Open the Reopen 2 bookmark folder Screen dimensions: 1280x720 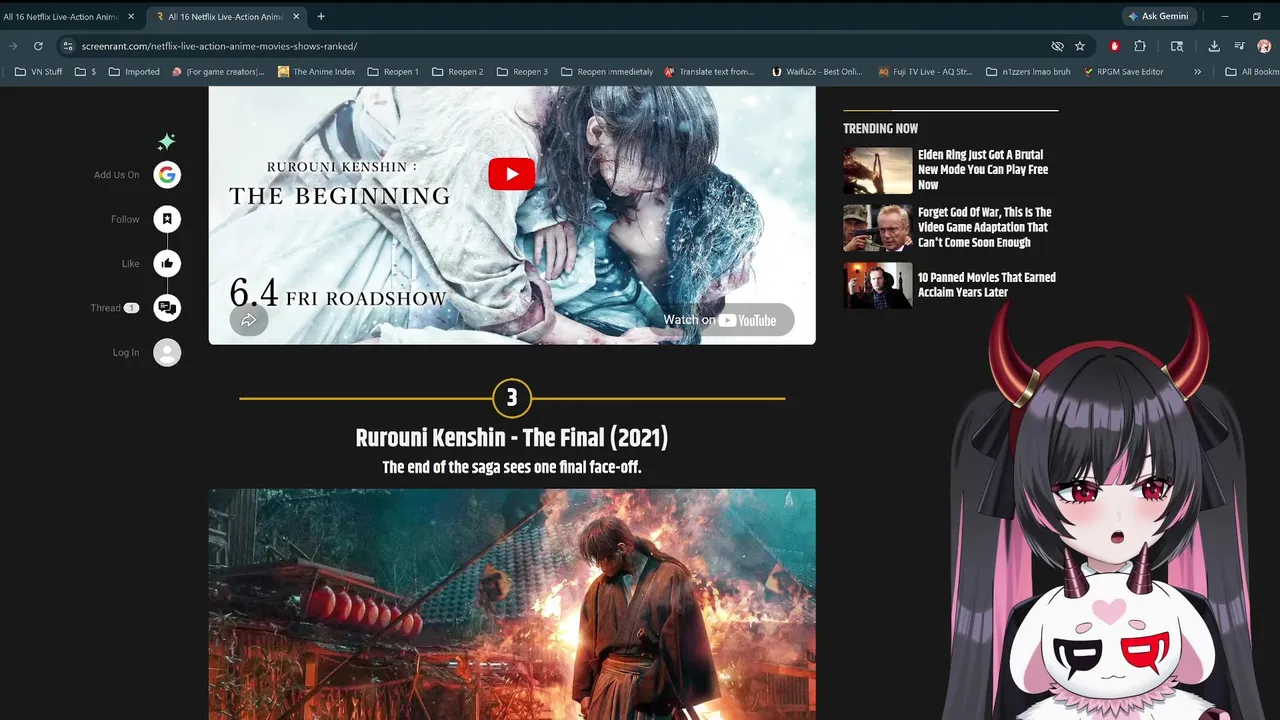pos(458,72)
